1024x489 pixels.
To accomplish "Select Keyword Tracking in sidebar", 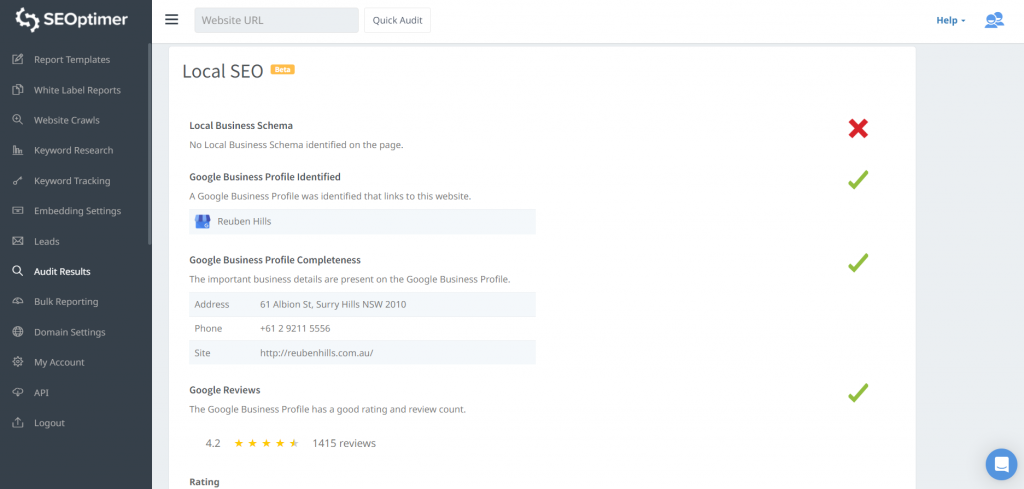I will [x=72, y=181].
